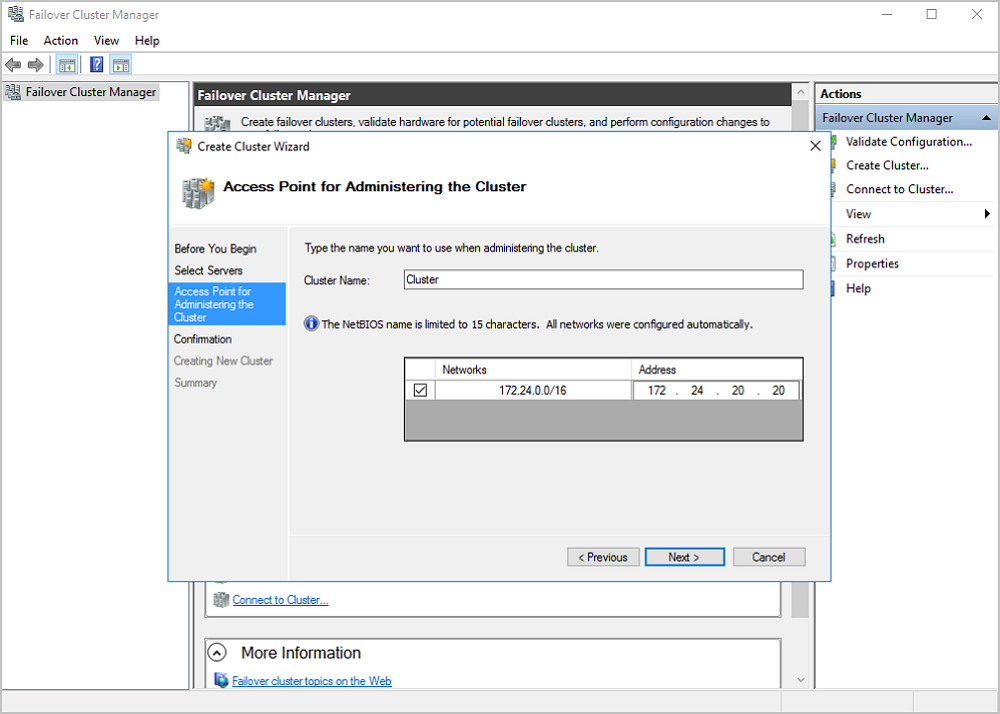
Task: Open the File menu
Action: (x=19, y=40)
